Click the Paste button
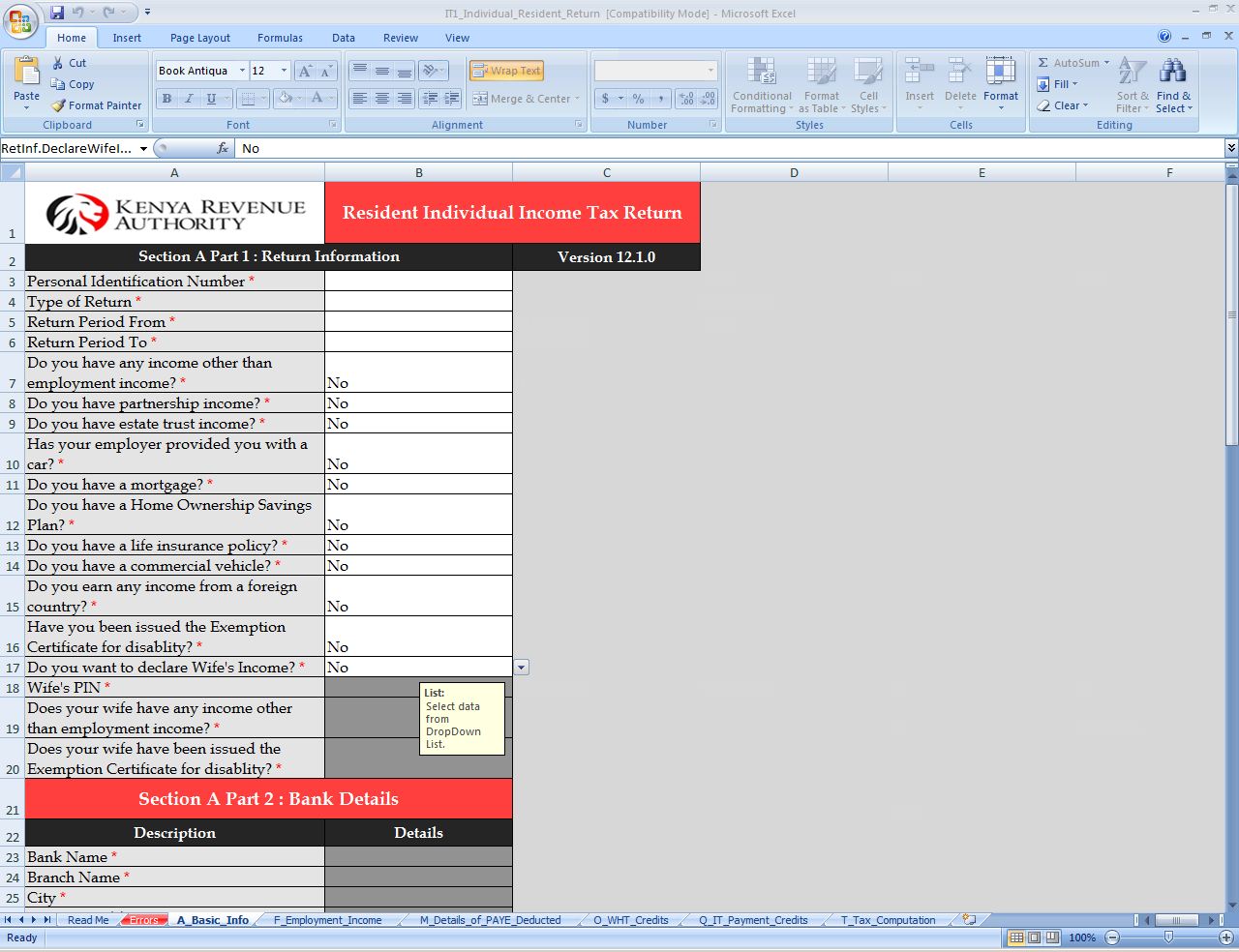 (x=27, y=82)
